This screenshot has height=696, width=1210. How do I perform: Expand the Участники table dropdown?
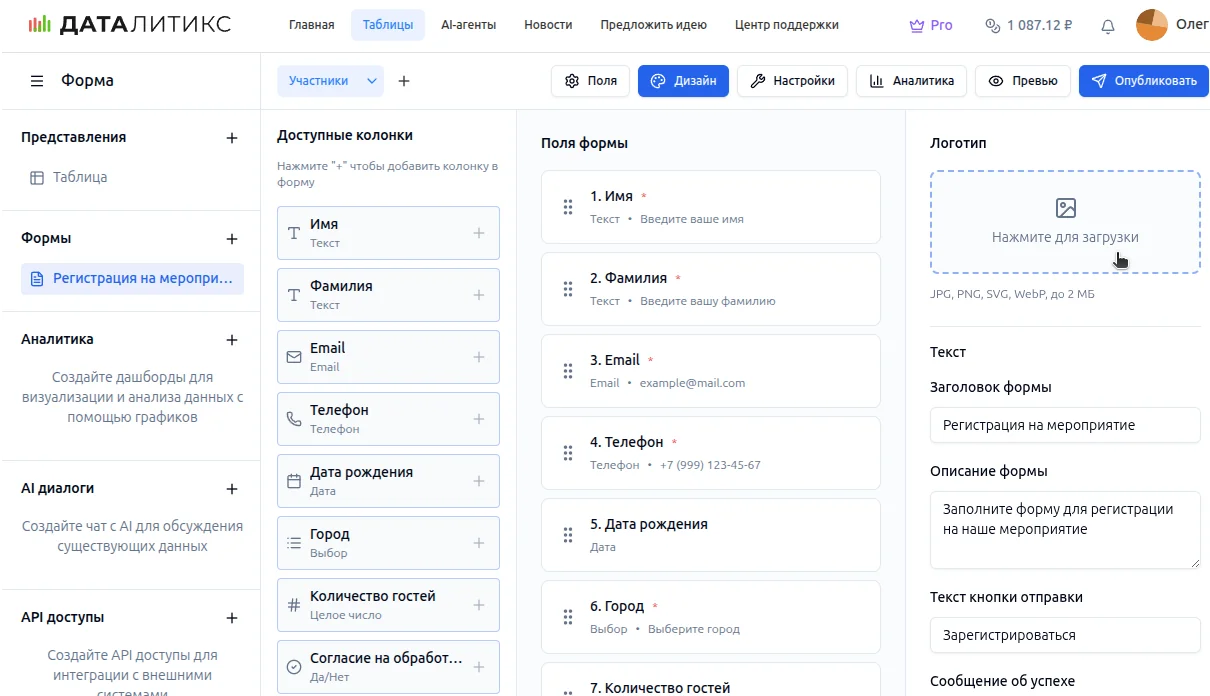click(372, 81)
